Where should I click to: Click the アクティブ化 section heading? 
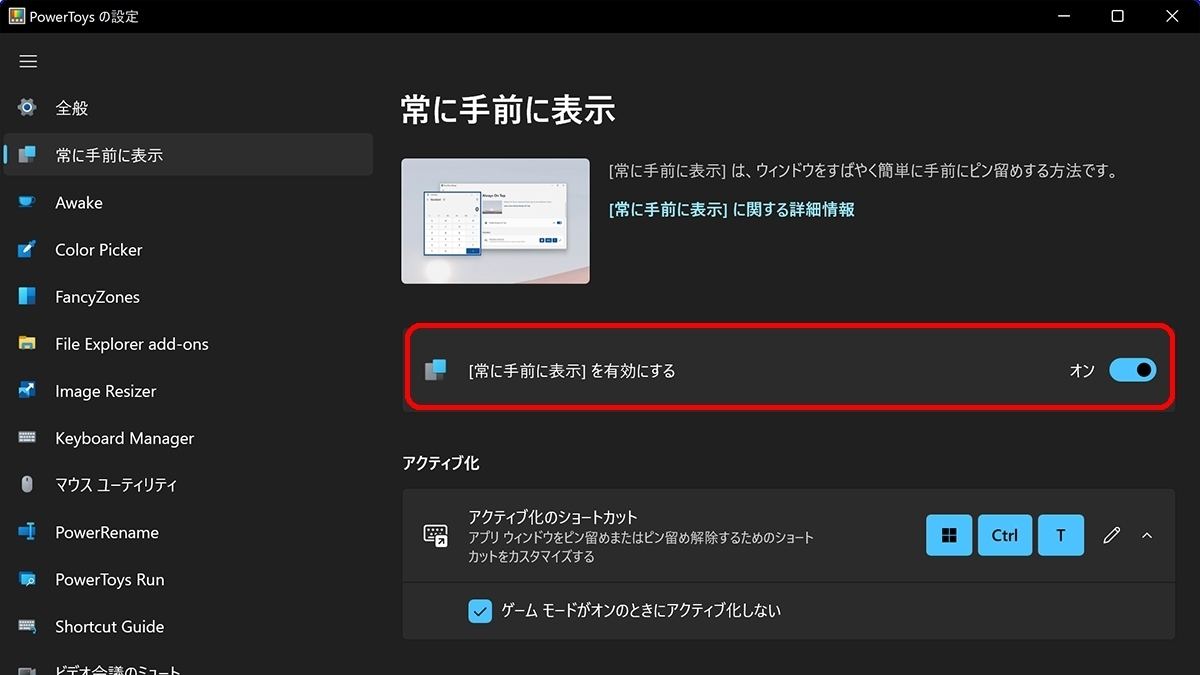(x=441, y=463)
